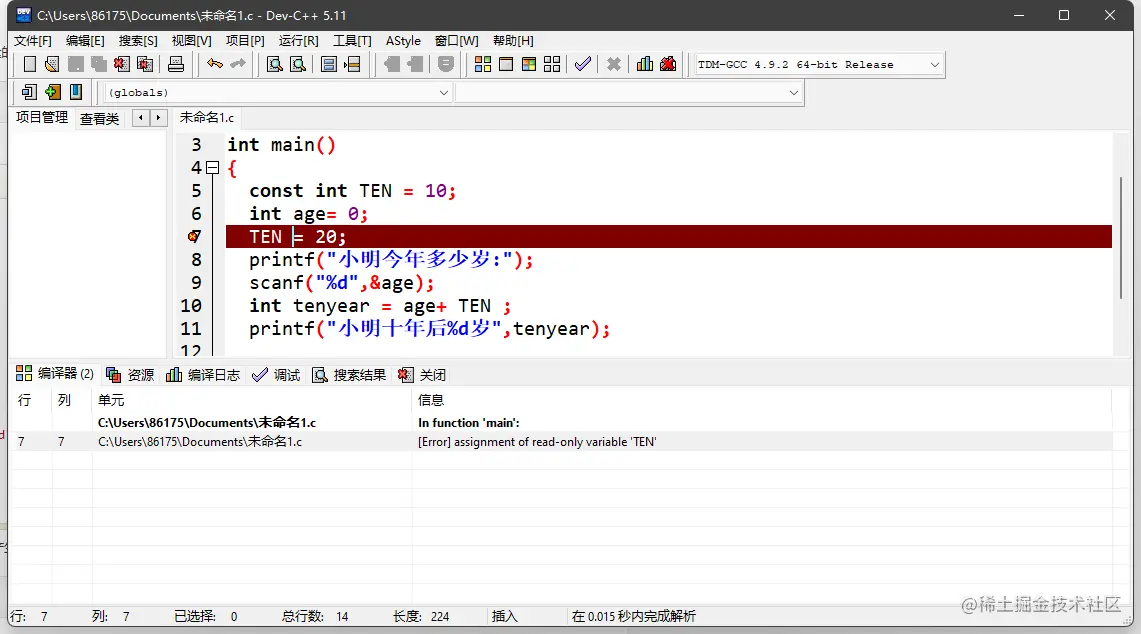
Task: Click the 总行数 14 status entry
Action: (315, 617)
